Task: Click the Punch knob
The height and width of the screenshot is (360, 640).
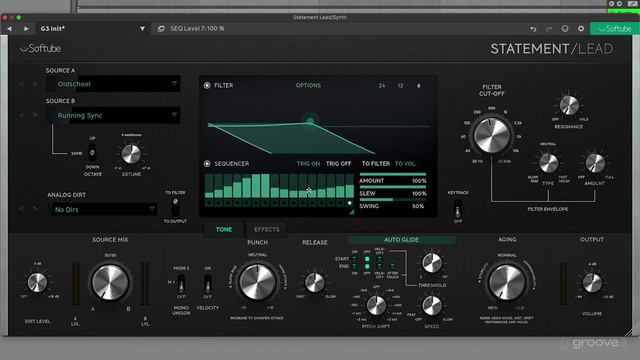Action: tap(258, 282)
